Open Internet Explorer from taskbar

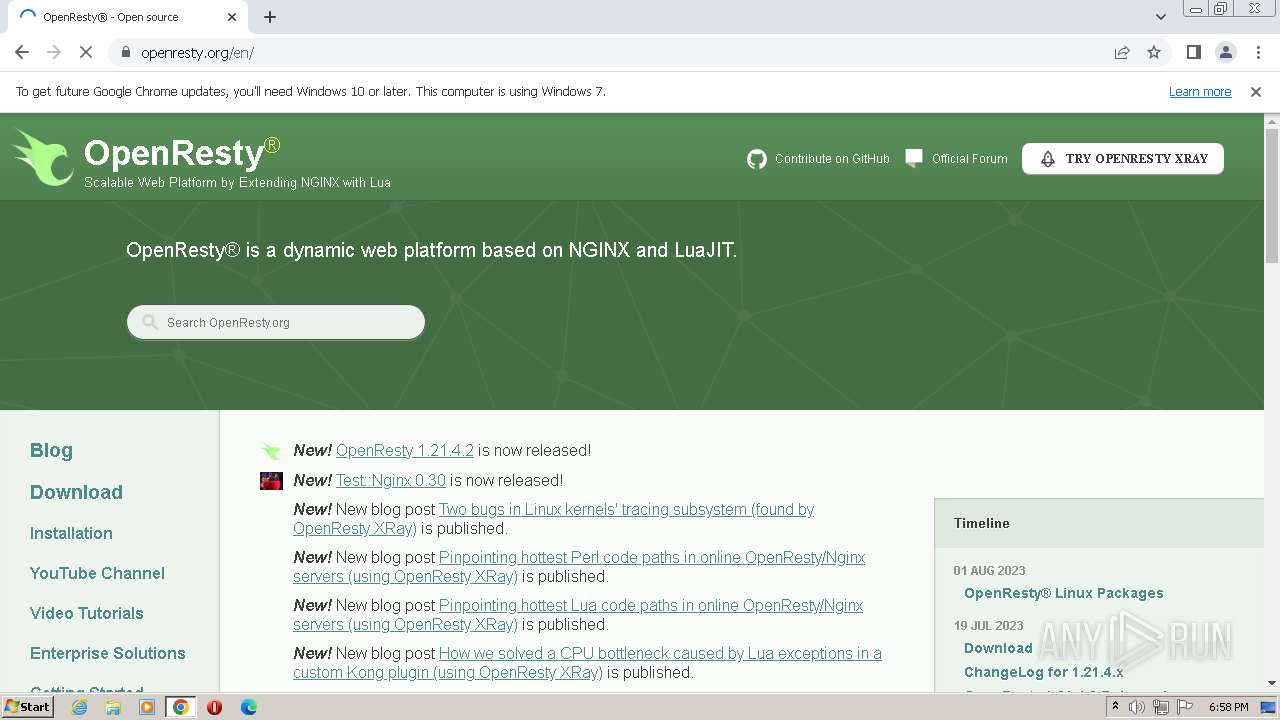(x=79, y=707)
